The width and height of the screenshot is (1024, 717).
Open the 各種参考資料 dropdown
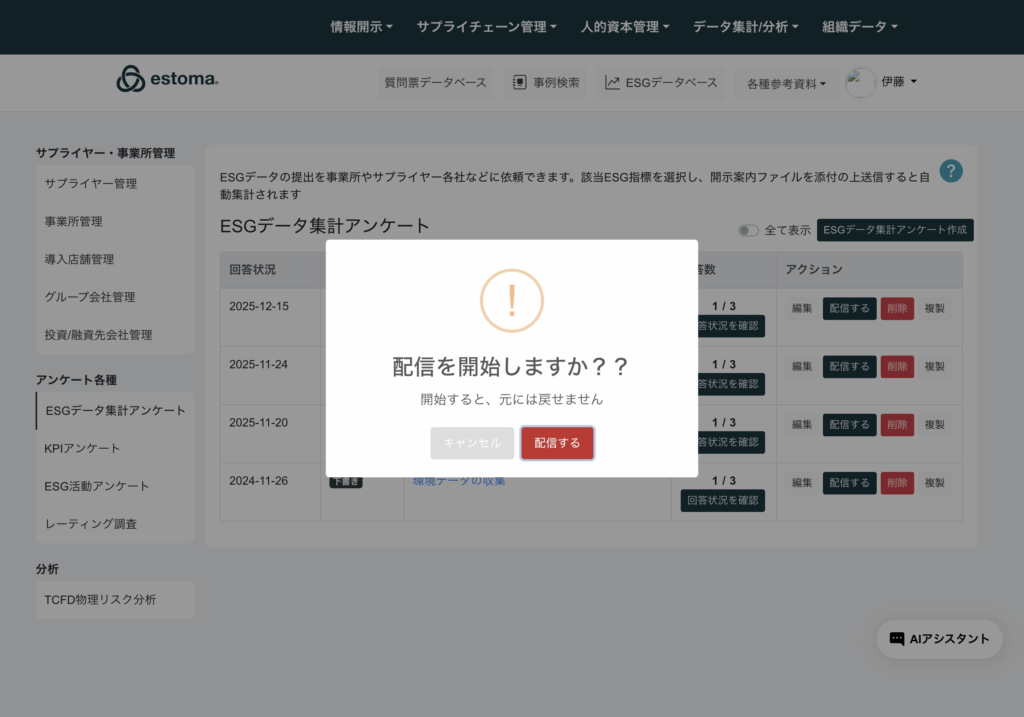pyautogui.click(x=786, y=84)
